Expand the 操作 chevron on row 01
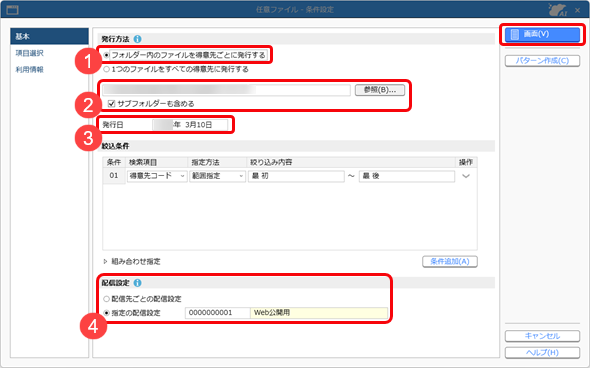The height and width of the screenshot is (368, 590). point(466,176)
